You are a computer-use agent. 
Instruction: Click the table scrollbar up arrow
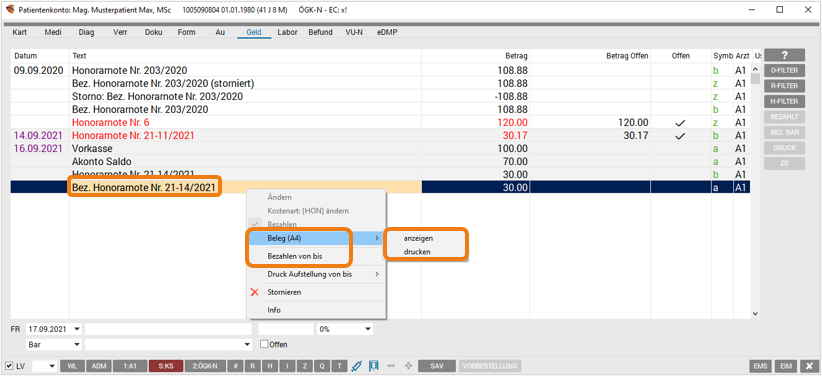755,69
